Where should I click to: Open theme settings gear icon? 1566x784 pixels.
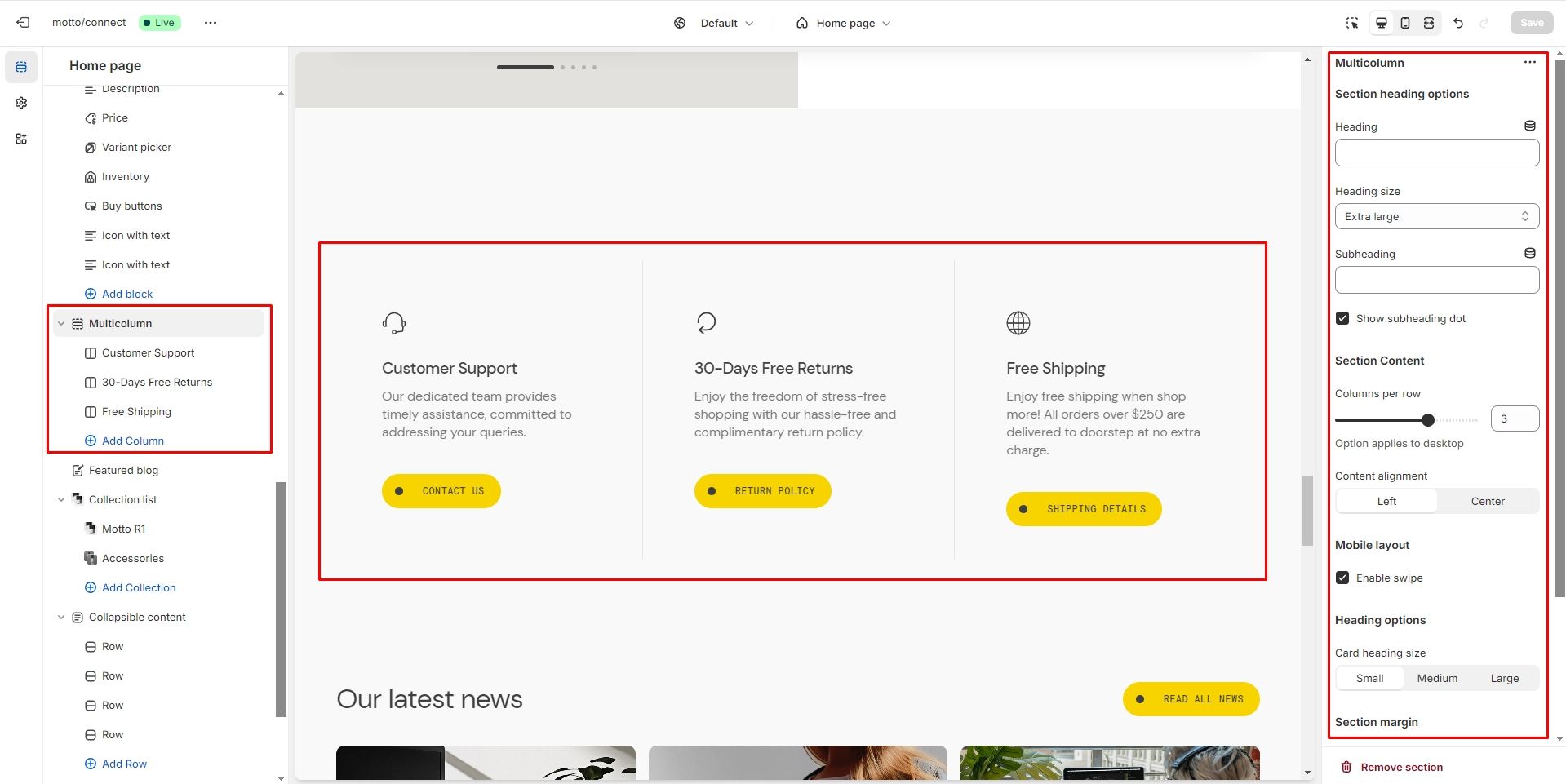[21, 103]
